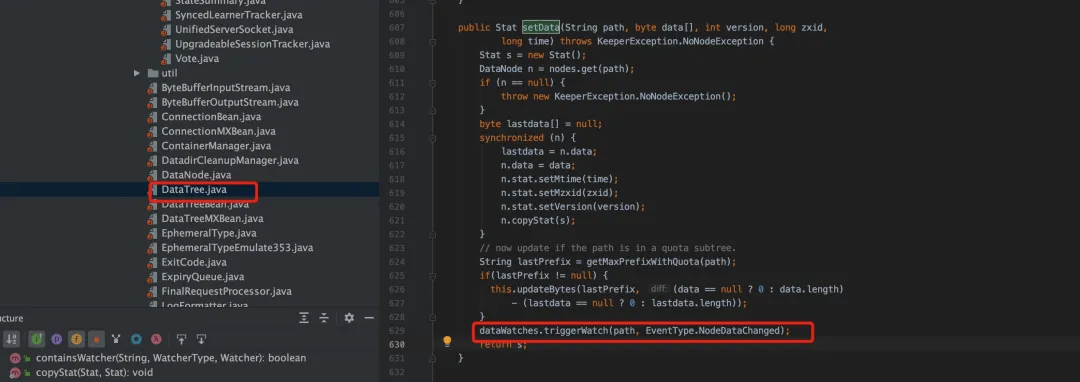Open ByteBufferInputStream.java
This screenshot has width=1080, height=382.
pyautogui.click(x=225, y=87)
